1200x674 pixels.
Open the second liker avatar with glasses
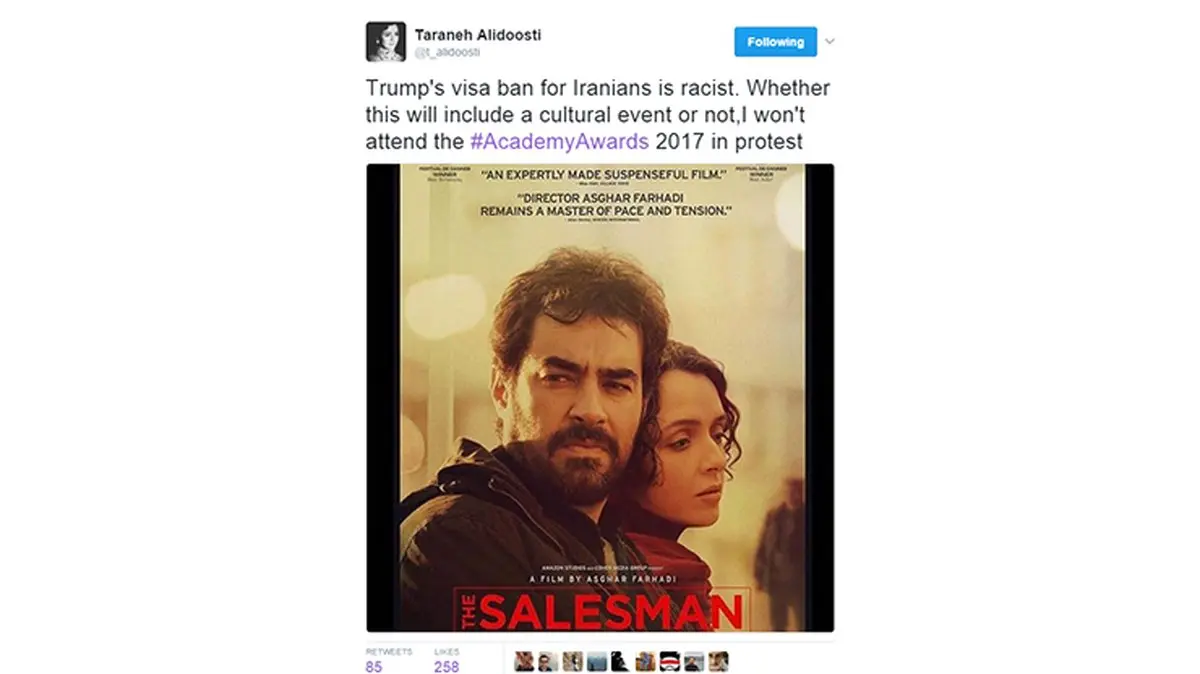click(x=548, y=661)
